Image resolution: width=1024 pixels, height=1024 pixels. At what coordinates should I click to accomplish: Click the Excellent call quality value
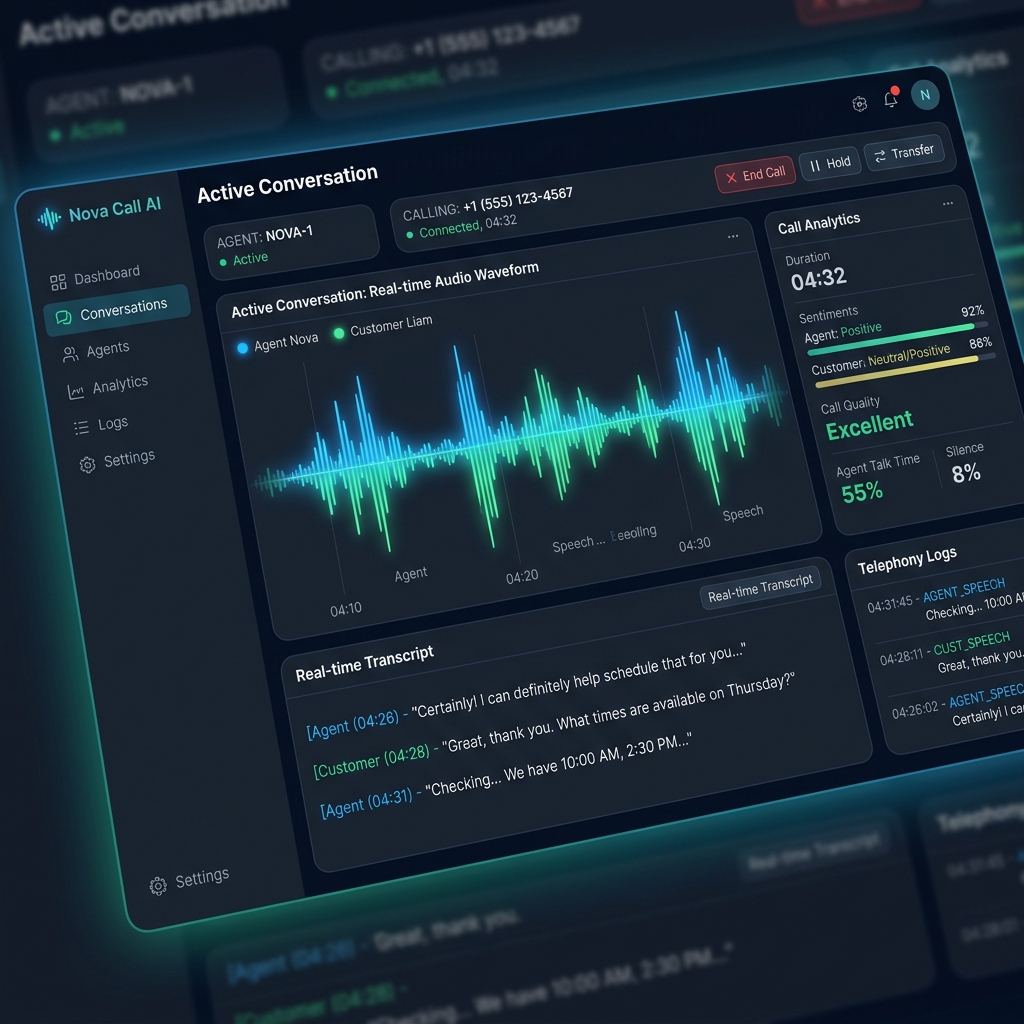(869, 425)
